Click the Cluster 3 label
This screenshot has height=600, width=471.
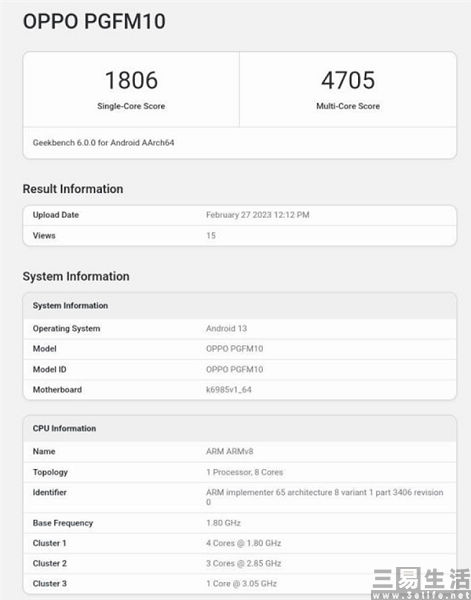[x=49, y=584]
